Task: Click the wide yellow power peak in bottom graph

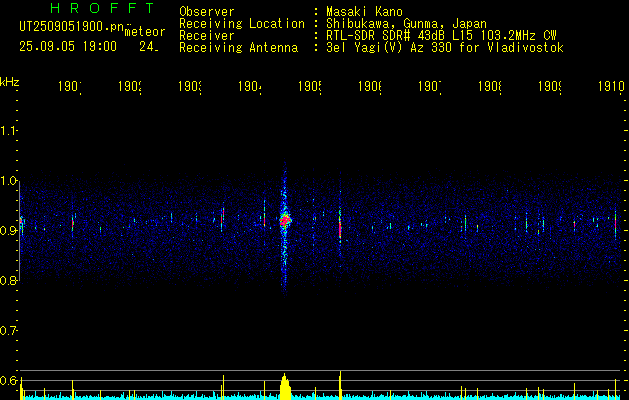Action: (285, 387)
